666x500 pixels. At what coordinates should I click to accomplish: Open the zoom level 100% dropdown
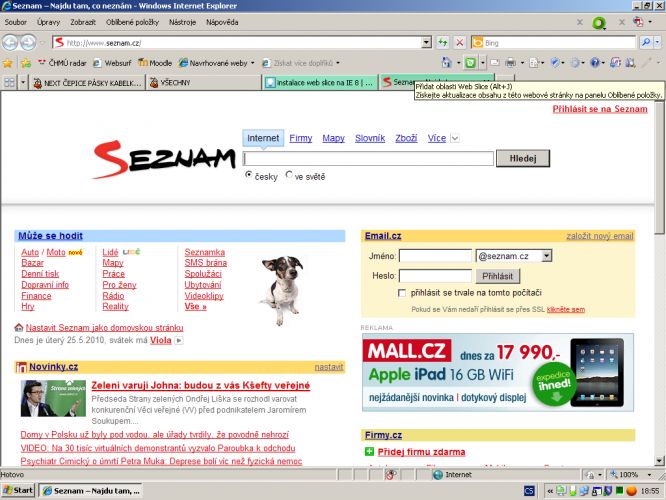(649, 475)
